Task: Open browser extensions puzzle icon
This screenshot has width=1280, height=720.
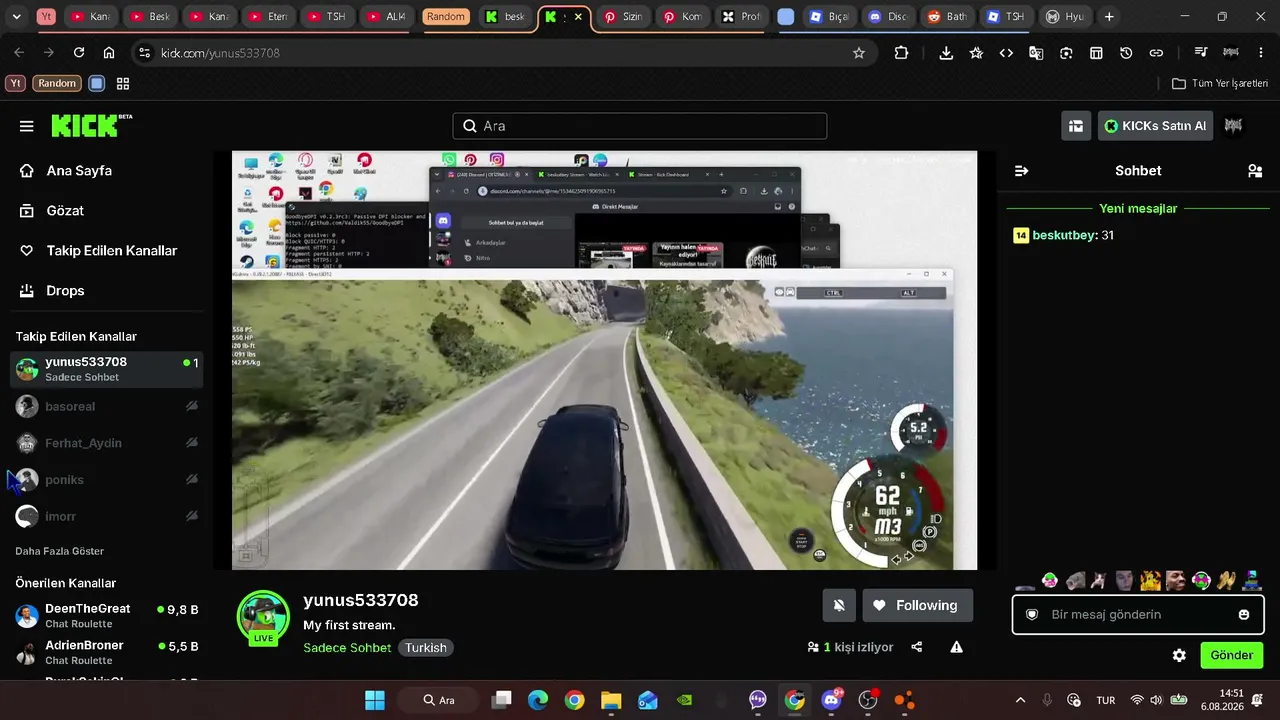Action: click(901, 53)
